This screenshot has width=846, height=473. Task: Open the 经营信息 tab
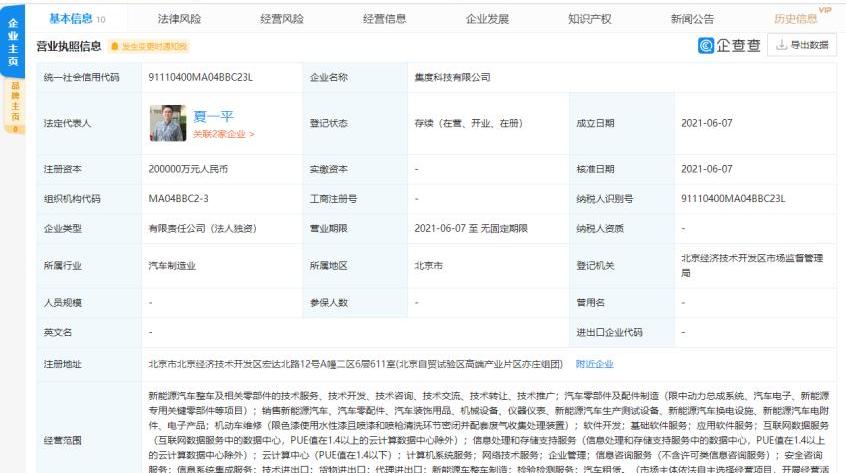pyautogui.click(x=384, y=18)
